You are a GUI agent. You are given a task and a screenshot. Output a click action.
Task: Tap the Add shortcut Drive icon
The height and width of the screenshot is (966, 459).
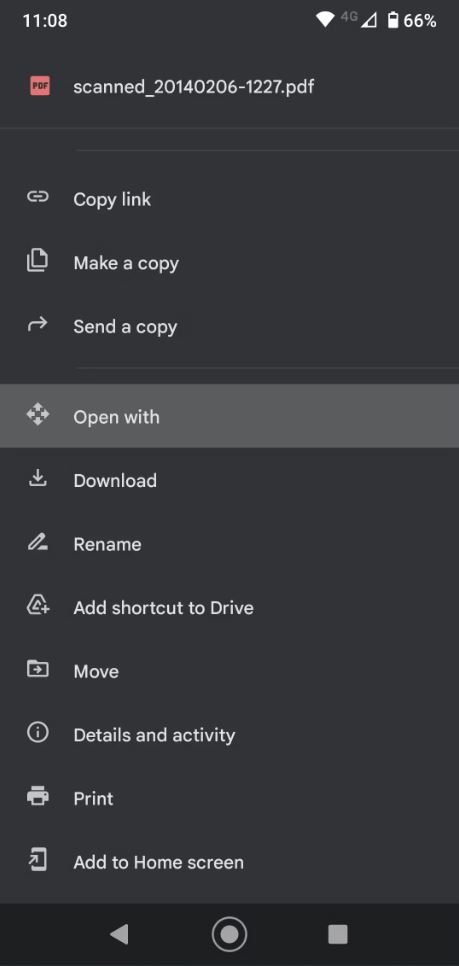tap(38, 606)
